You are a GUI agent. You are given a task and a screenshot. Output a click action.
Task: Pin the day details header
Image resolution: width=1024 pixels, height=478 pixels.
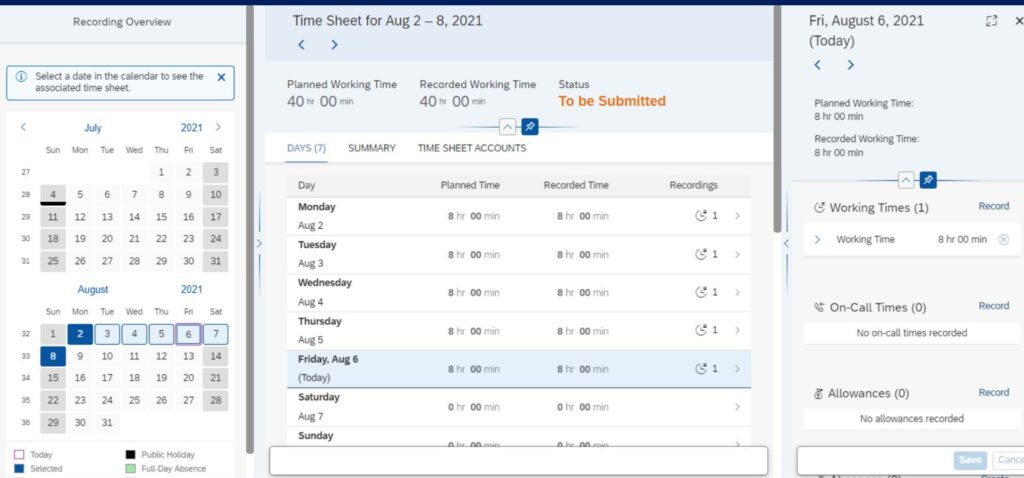928,180
